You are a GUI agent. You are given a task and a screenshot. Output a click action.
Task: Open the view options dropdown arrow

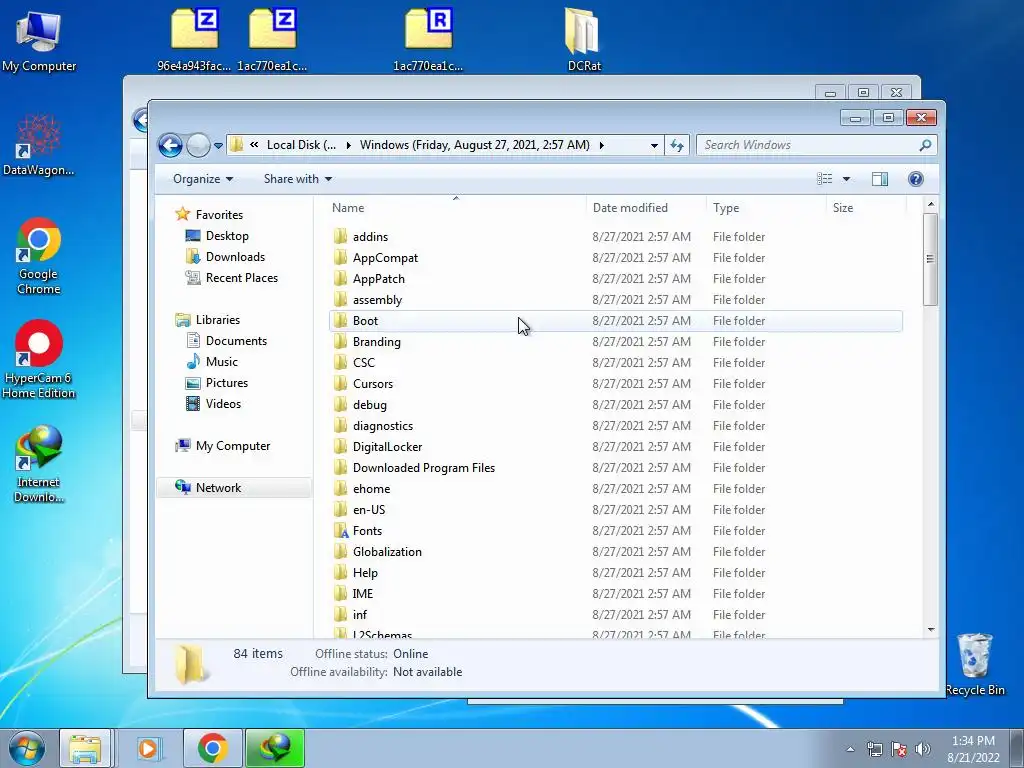coord(846,179)
